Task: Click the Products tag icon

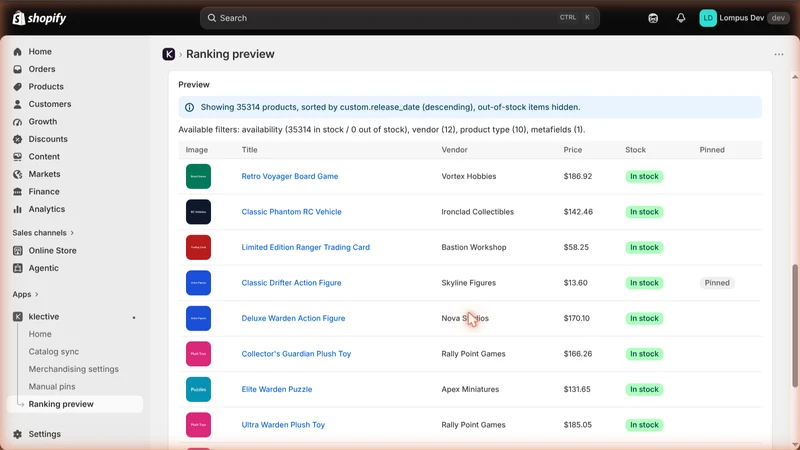Action: pyautogui.click(x=17, y=87)
